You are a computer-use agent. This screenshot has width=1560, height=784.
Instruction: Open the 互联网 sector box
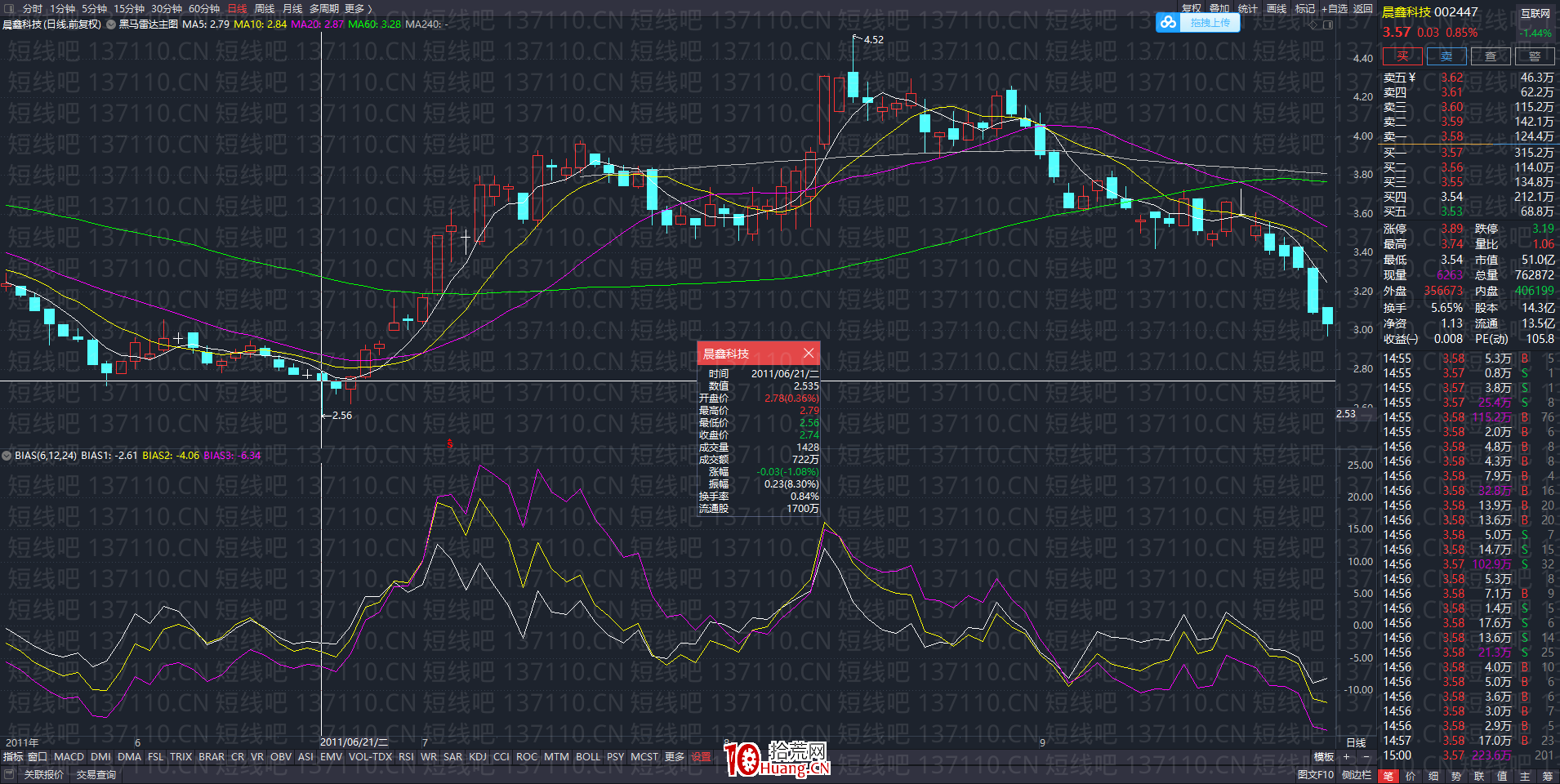coord(1535,14)
